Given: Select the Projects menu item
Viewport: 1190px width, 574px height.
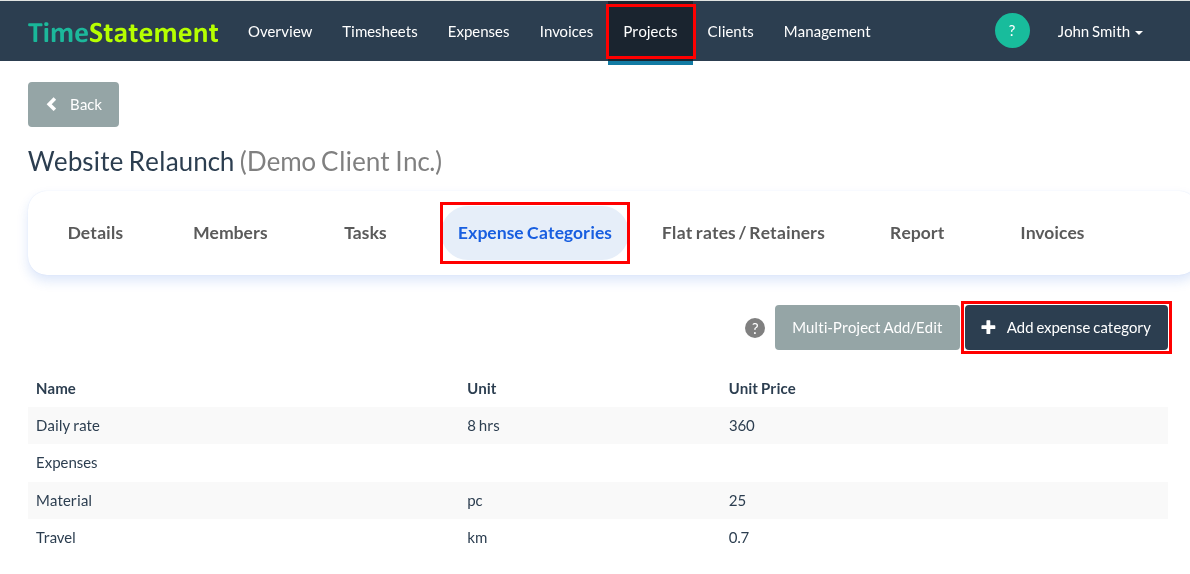Looking at the screenshot, I should [x=650, y=32].
